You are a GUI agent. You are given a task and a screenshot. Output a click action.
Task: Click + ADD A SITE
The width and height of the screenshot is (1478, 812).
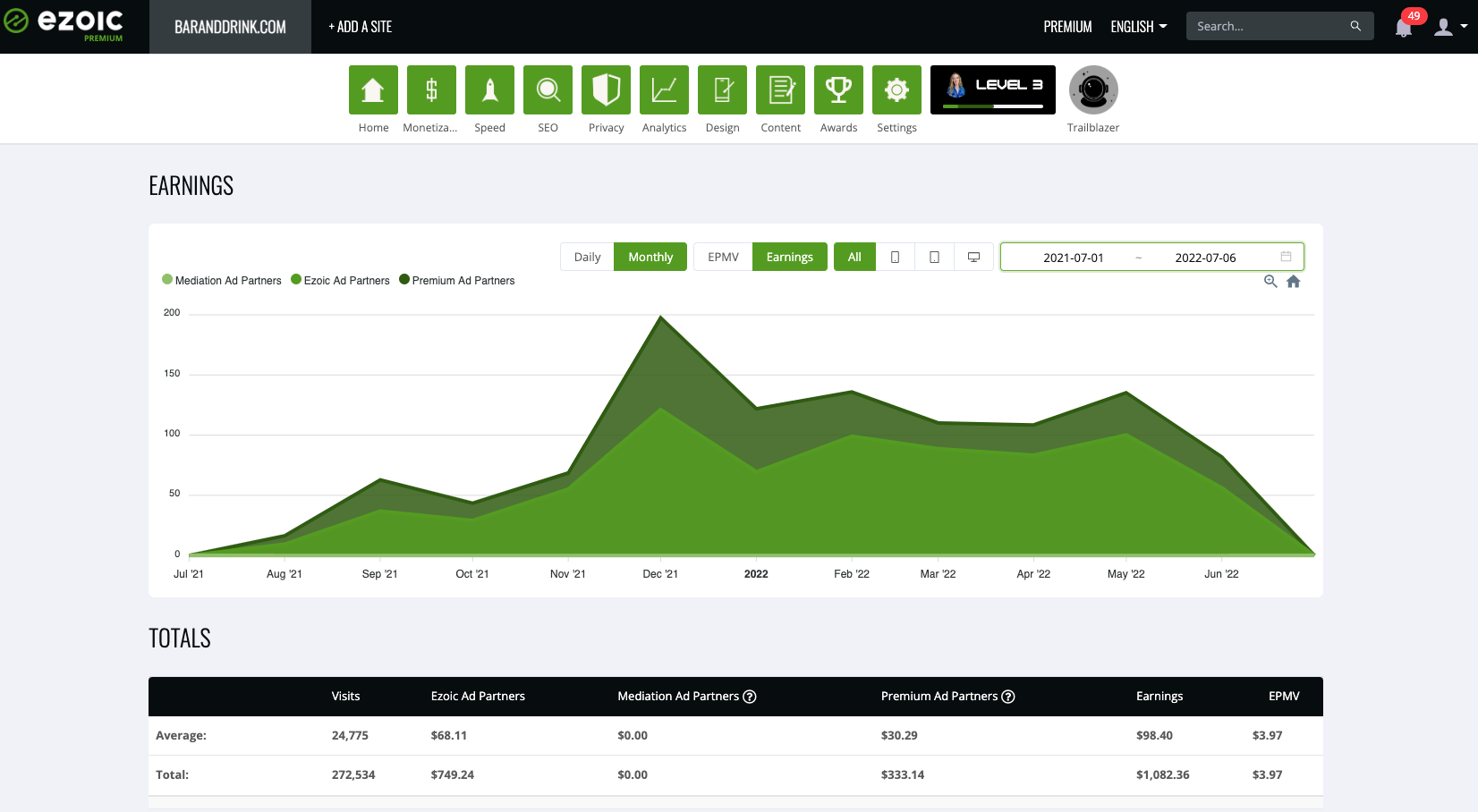pos(360,27)
